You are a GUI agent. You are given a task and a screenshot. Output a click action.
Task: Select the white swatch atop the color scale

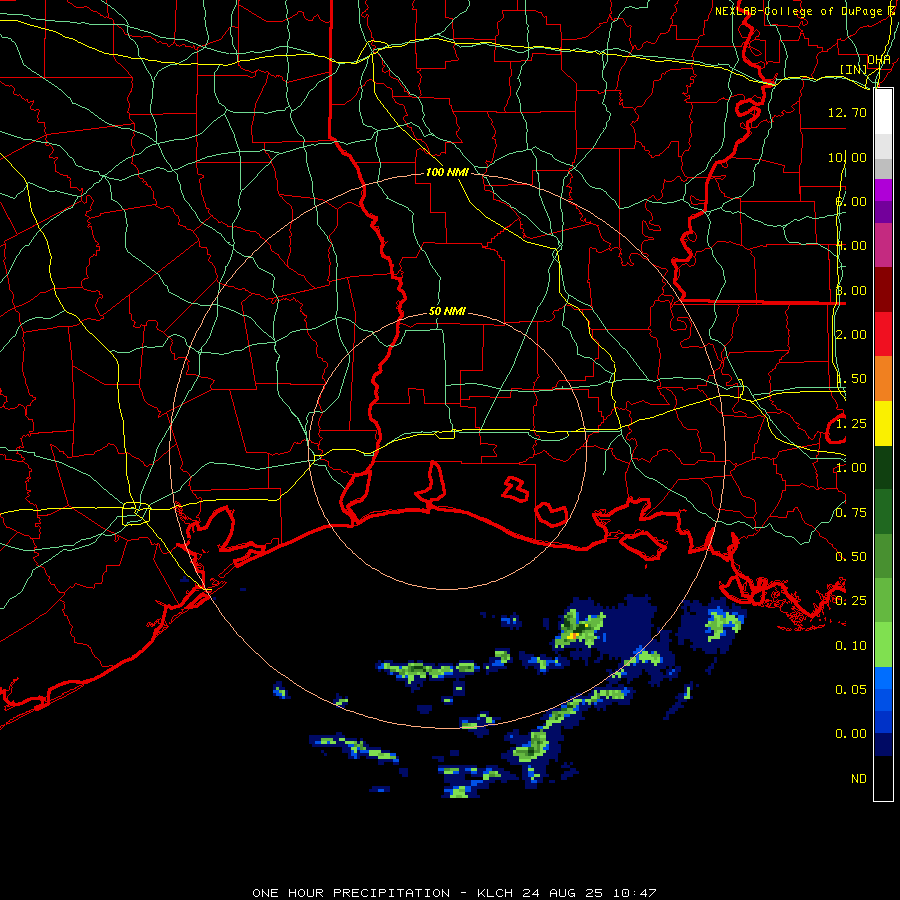pos(883,112)
